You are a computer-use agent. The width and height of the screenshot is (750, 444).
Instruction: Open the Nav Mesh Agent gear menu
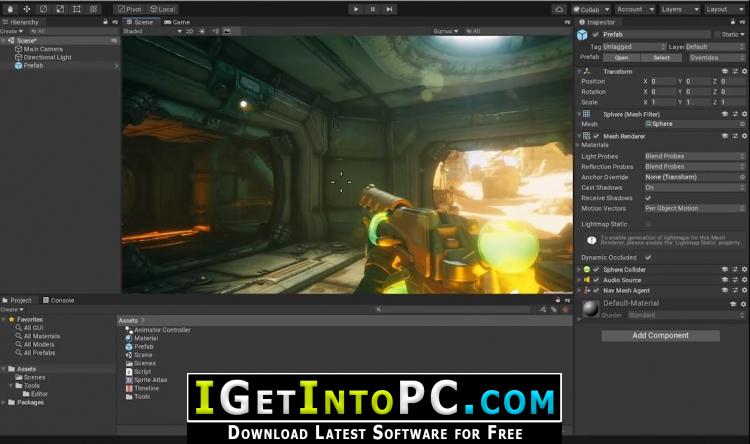click(744, 290)
